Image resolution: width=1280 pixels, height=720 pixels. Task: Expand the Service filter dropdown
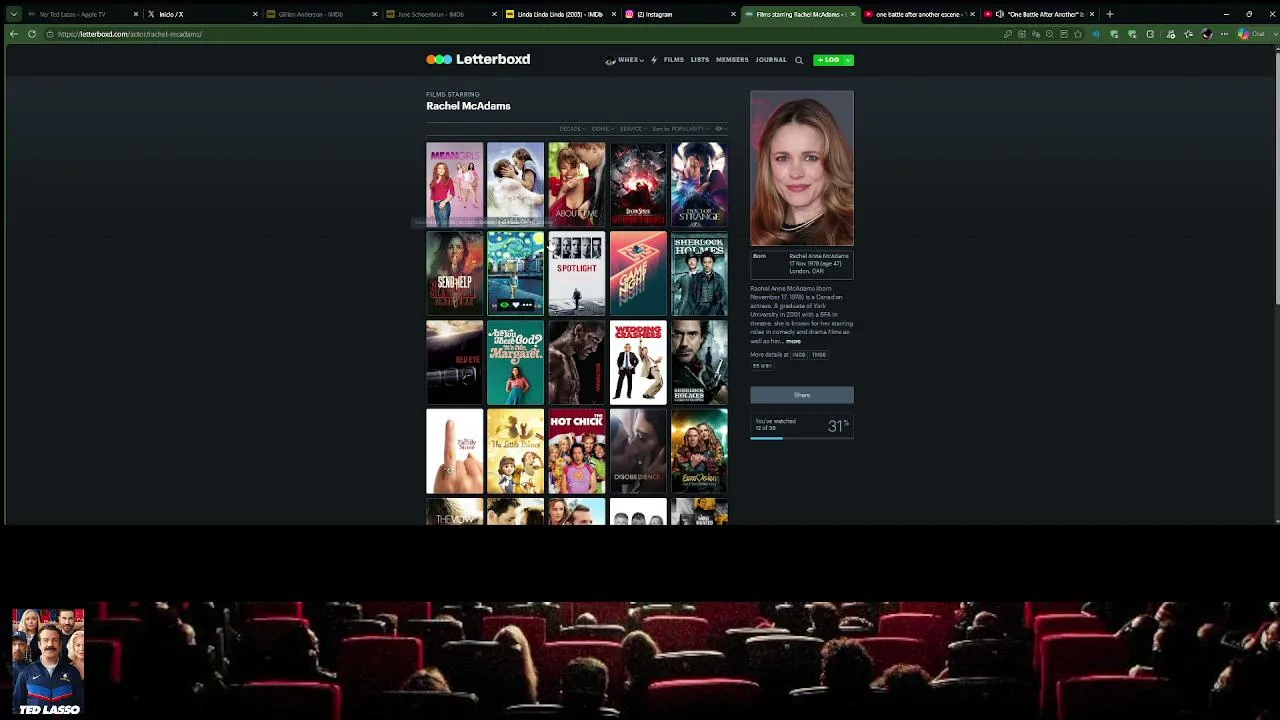[632, 129]
